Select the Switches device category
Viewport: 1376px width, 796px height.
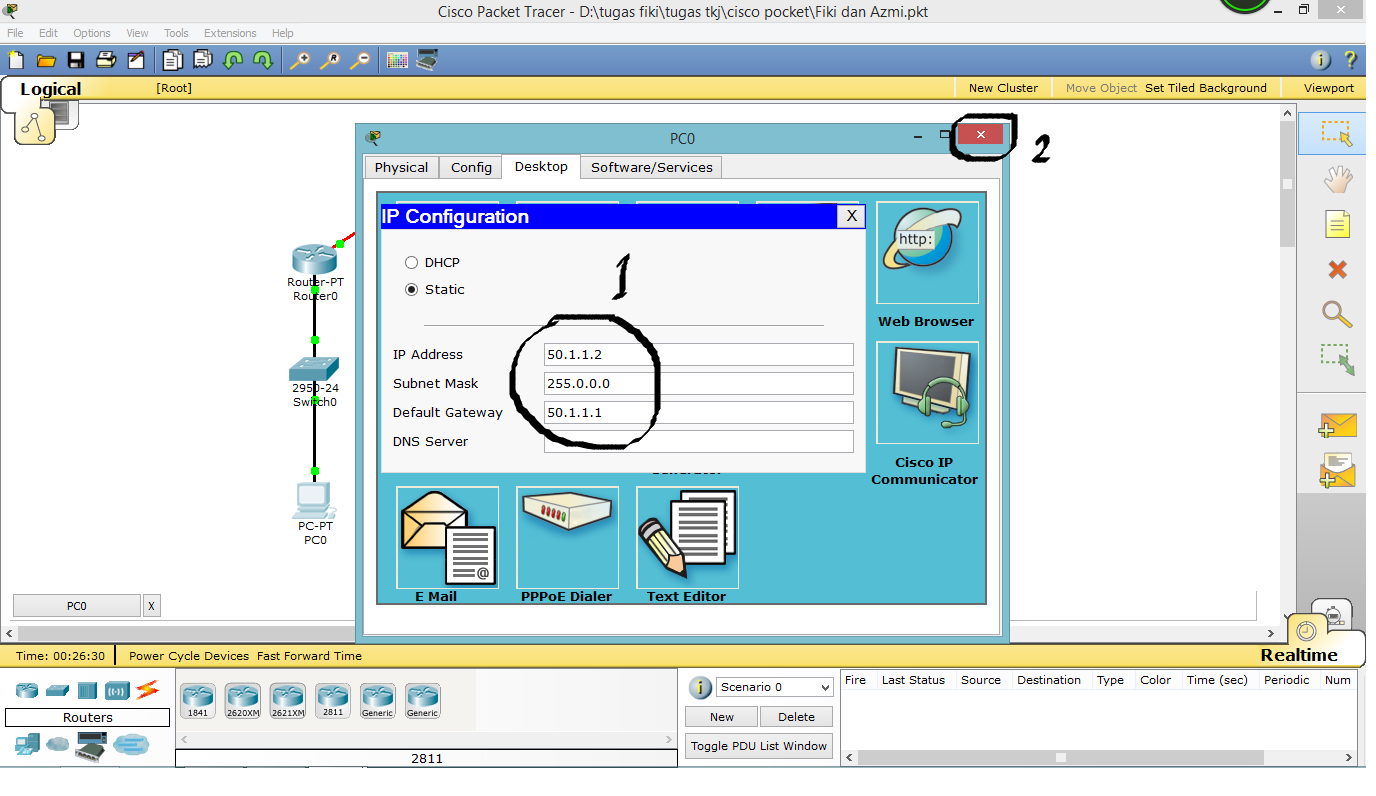(57, 690)
